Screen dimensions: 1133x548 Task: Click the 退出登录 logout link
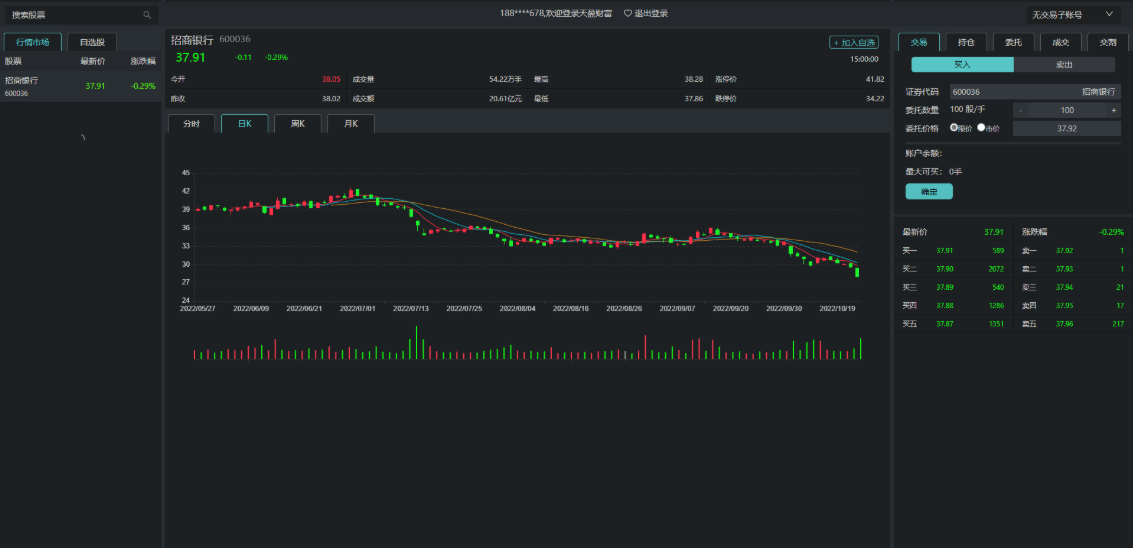[x=651, y=14]
